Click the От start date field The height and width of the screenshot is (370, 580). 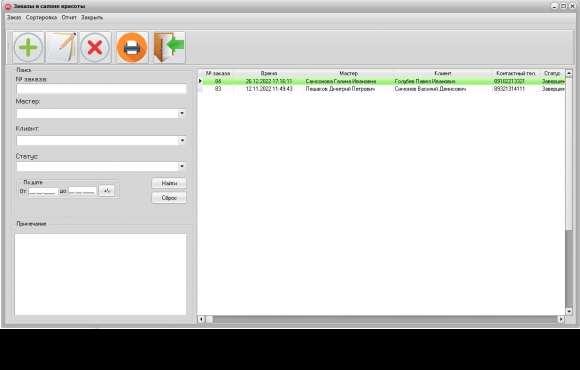[43, 191]
